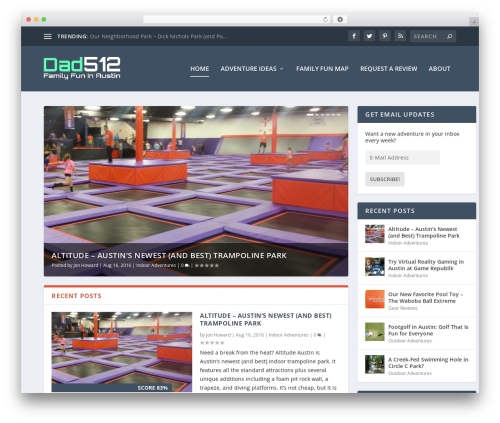Click the new tab plus button
The image size is (500, 423).
click(x=474, y=22)
